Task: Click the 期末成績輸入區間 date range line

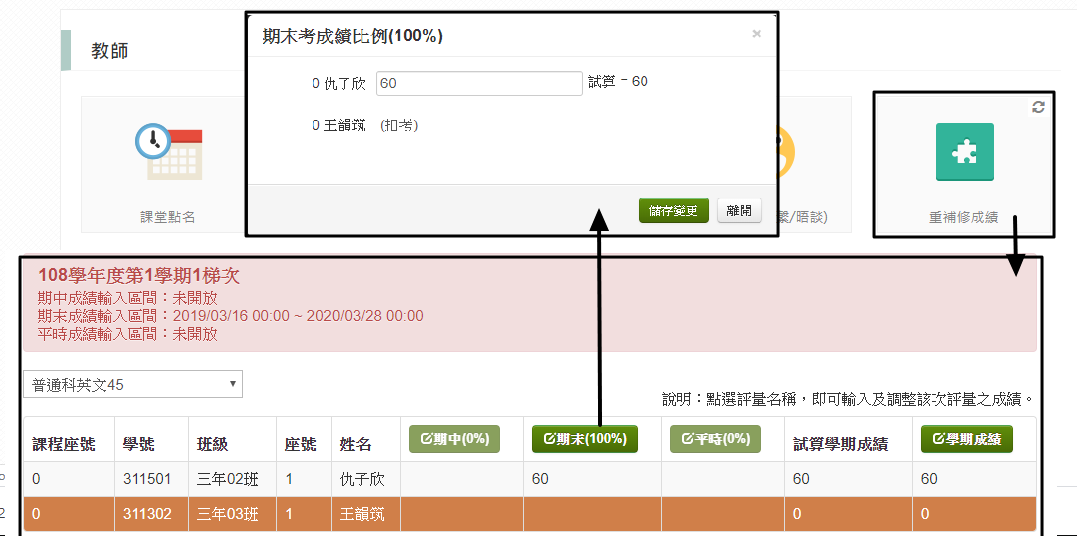Action: coord(231,316)
